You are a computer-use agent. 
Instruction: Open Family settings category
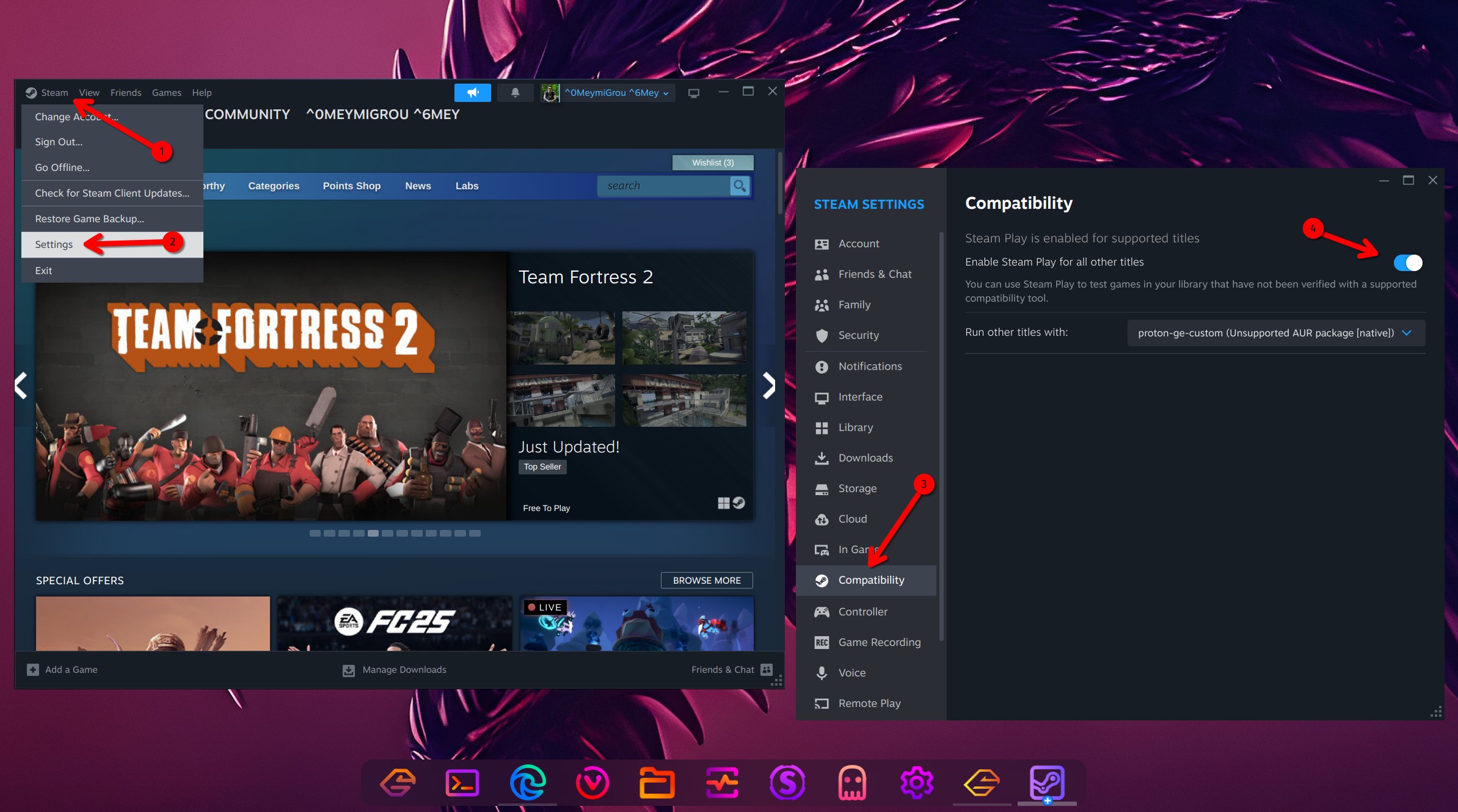pos(866,305)
